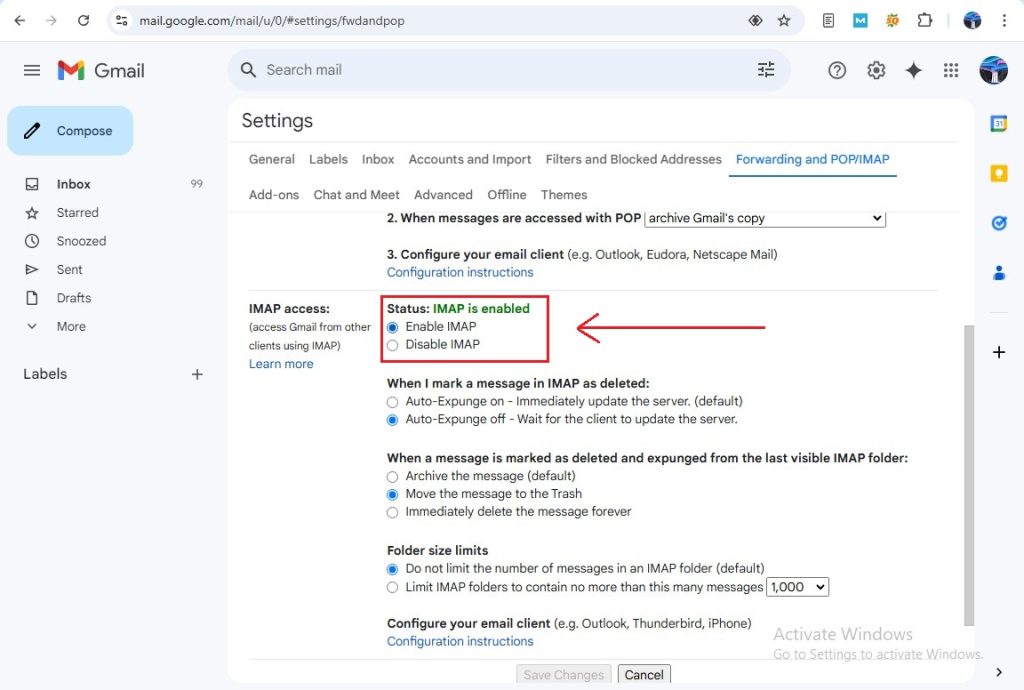This screenshot has height=690, width=1024.
Task: Open Contacts in side panel
Action: point(999,273)
